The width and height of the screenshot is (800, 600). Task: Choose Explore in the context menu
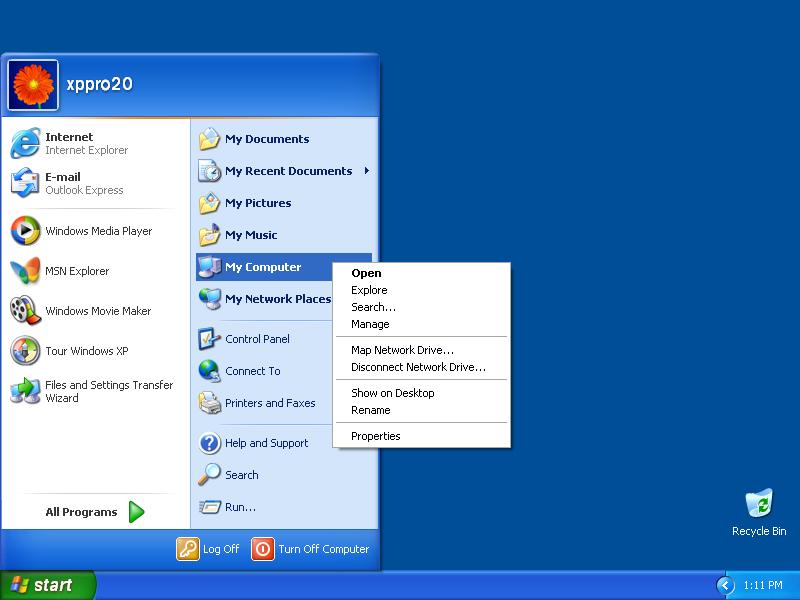pos(421,290)
